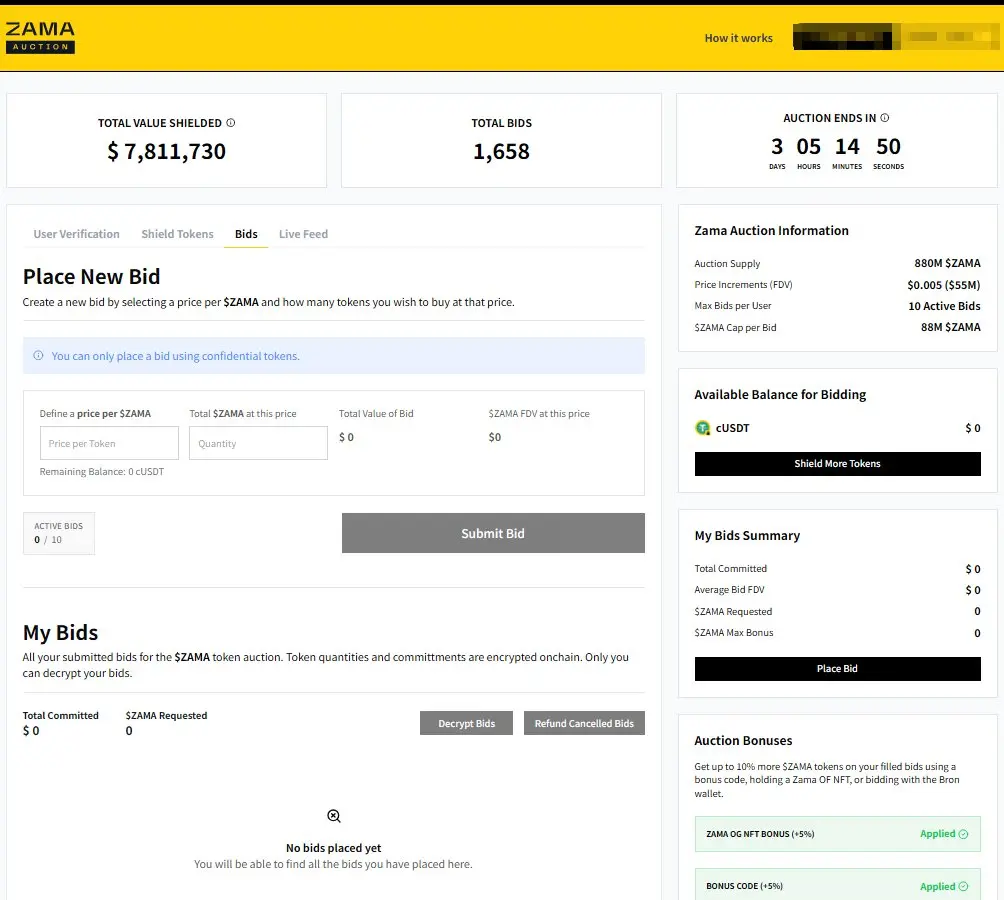Switch to the User Verification tab

click(x=76, y=234)
